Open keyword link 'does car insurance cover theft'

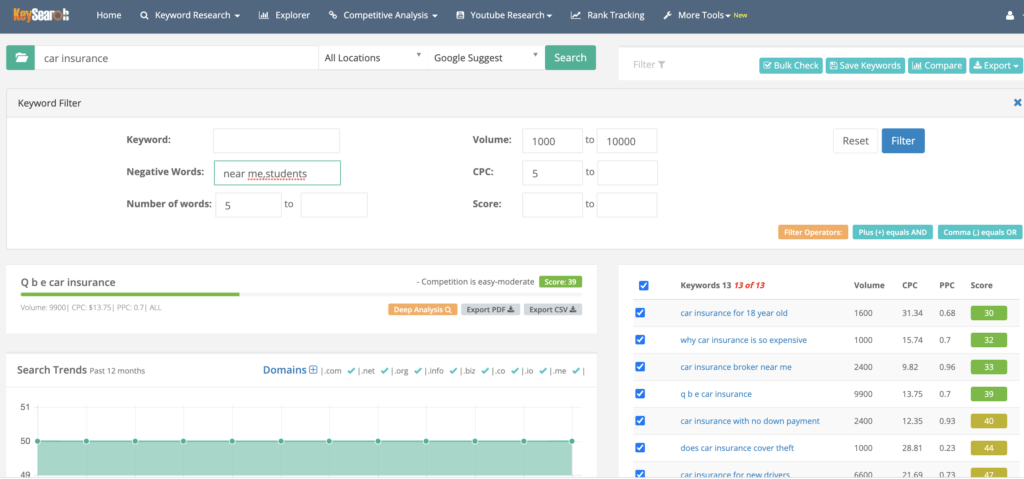tap(737, 448)
